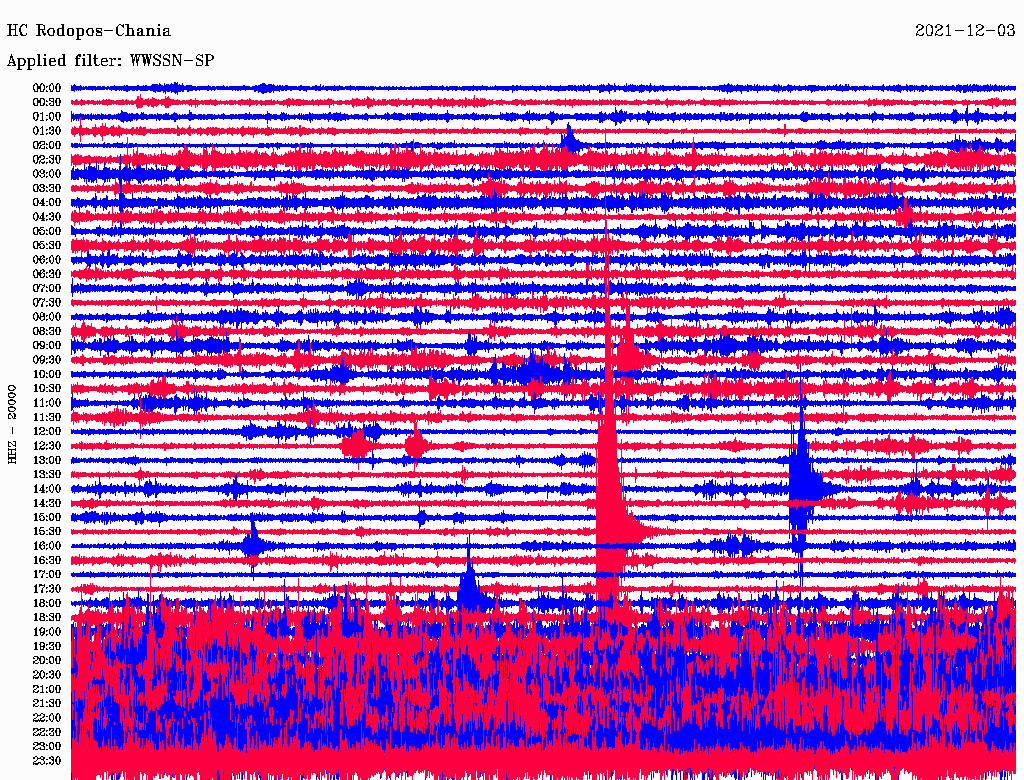Click the 00:30 time label
Viewport: 1024px width, 780px height.
[47, 102]
